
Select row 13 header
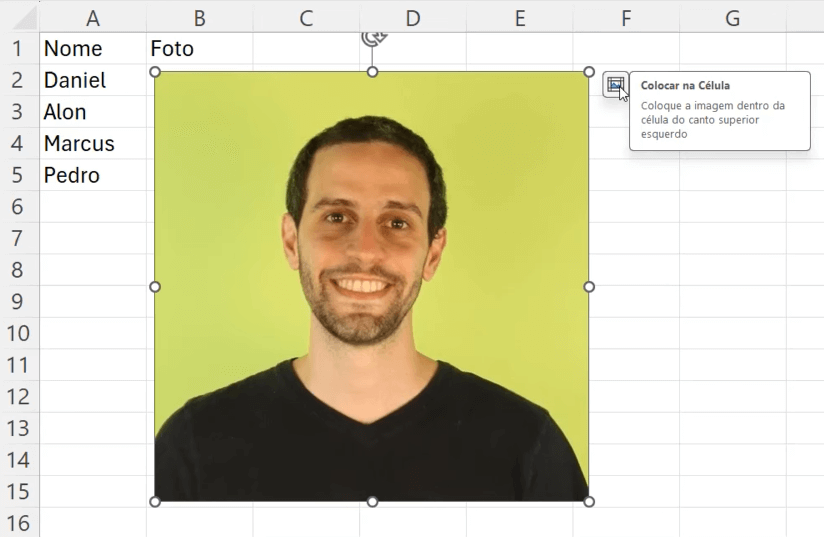(x=19, y=428)
